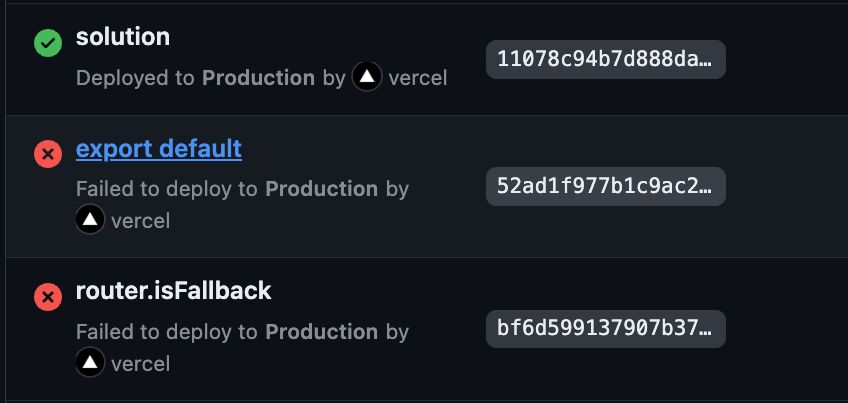Click the vercel avatar under export default
Viewport: 848px width, 403px height.
click(90, 219)
